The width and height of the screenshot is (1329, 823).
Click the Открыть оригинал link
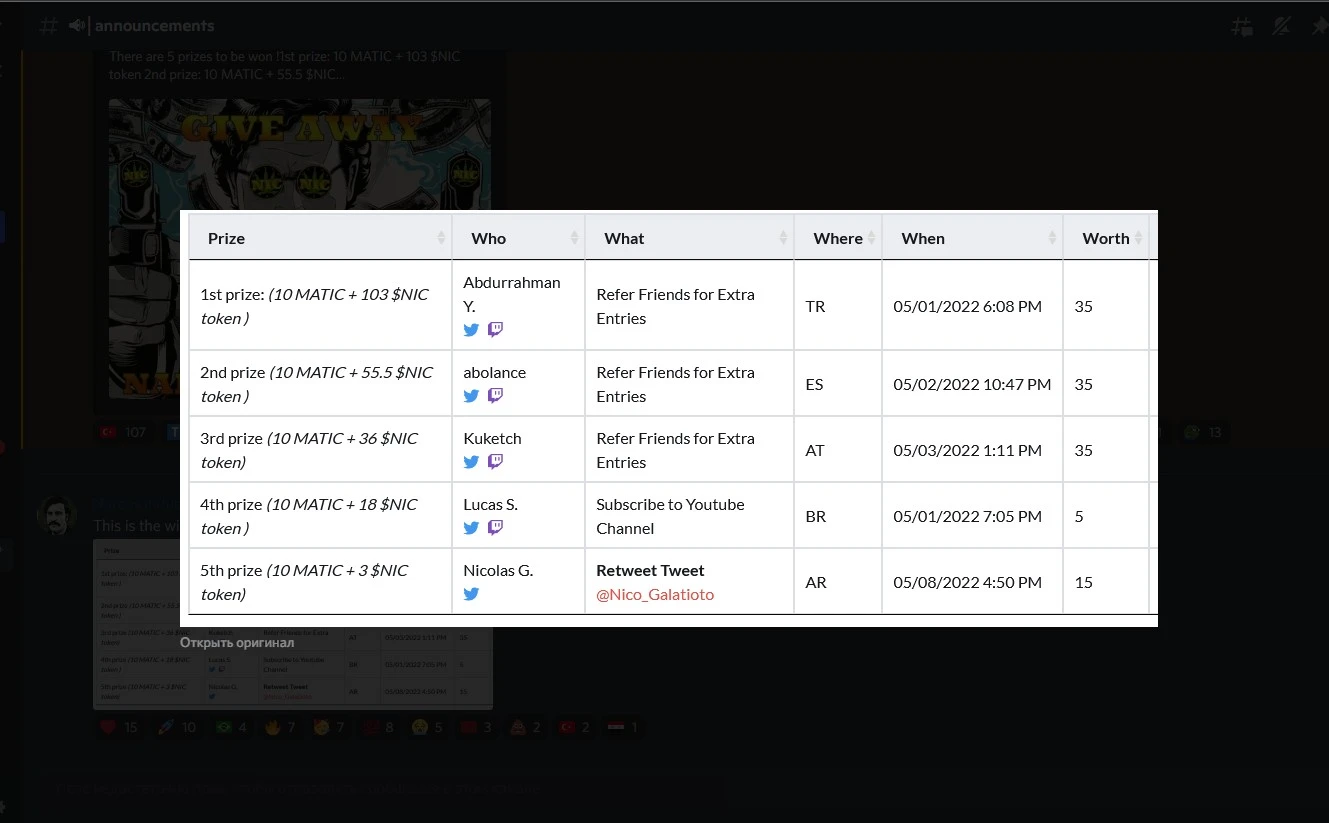tap(237, 643)
